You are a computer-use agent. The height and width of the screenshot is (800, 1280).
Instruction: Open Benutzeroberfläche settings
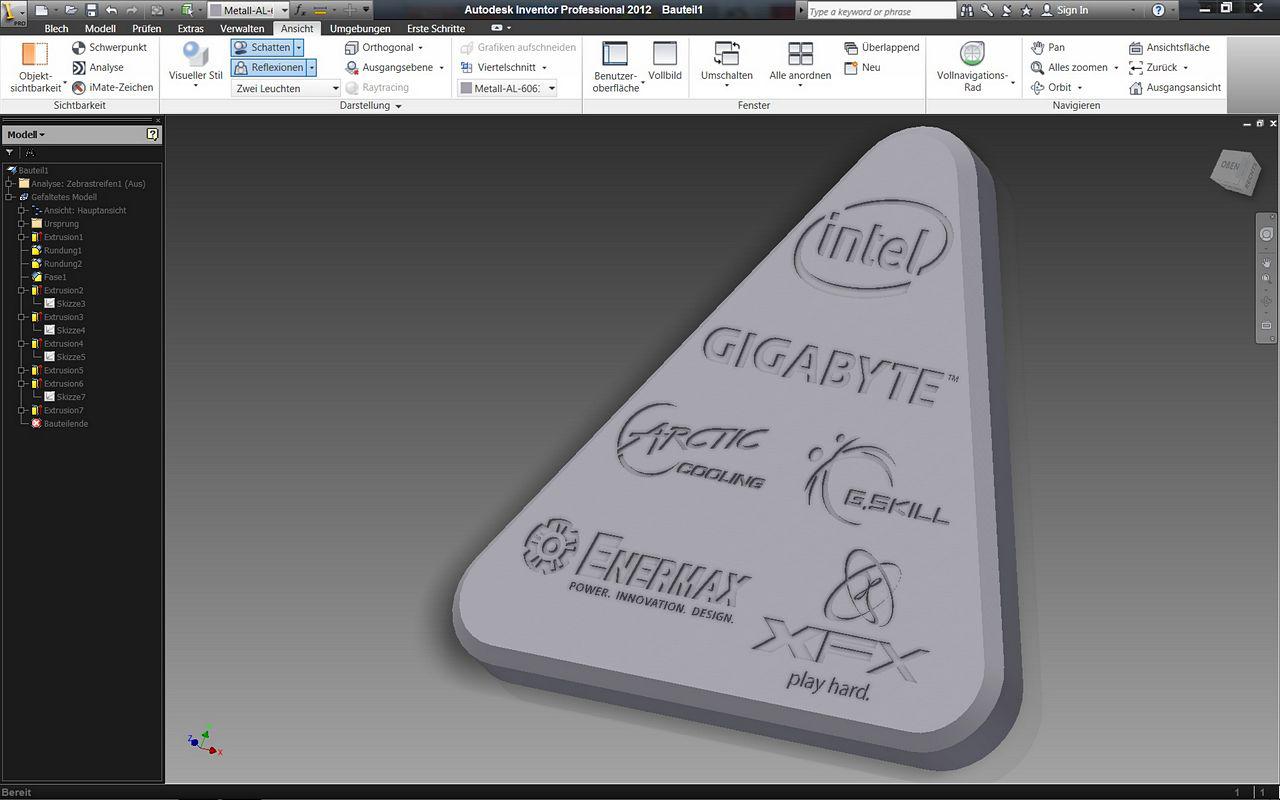(x=615, y=67)
